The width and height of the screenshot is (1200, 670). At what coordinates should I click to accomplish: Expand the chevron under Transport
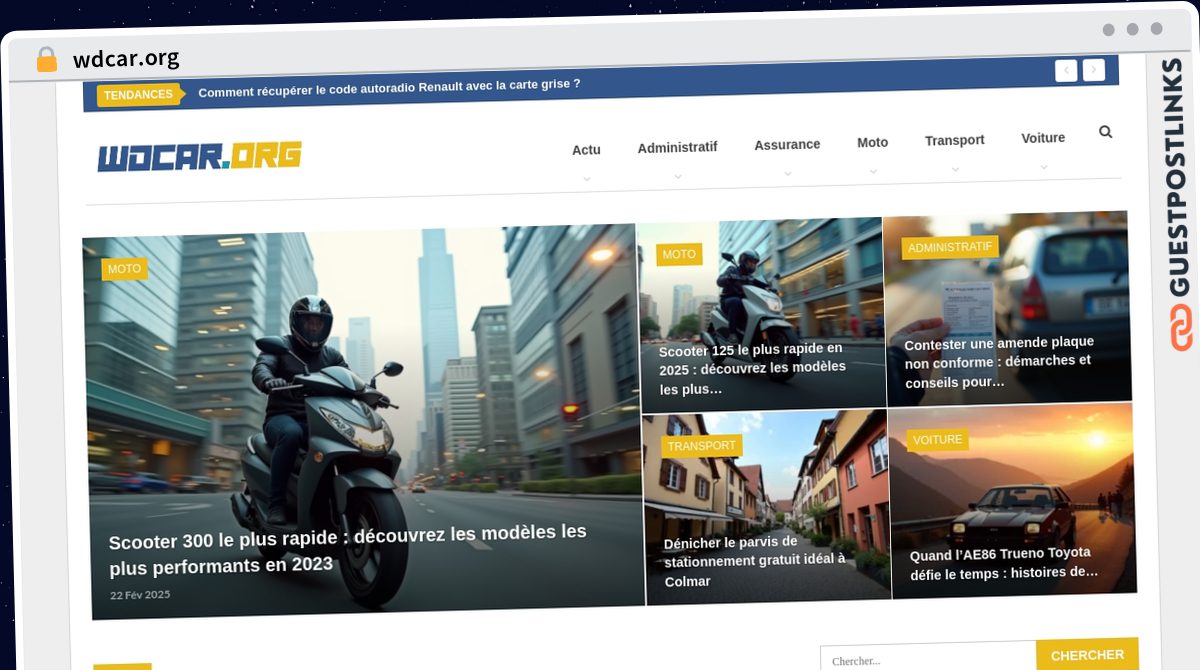coord(955,169)
